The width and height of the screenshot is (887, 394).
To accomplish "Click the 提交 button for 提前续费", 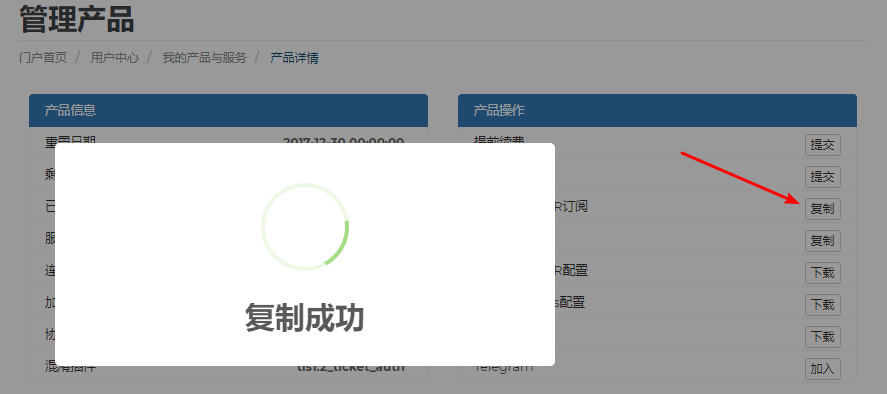I will point(823,145).
